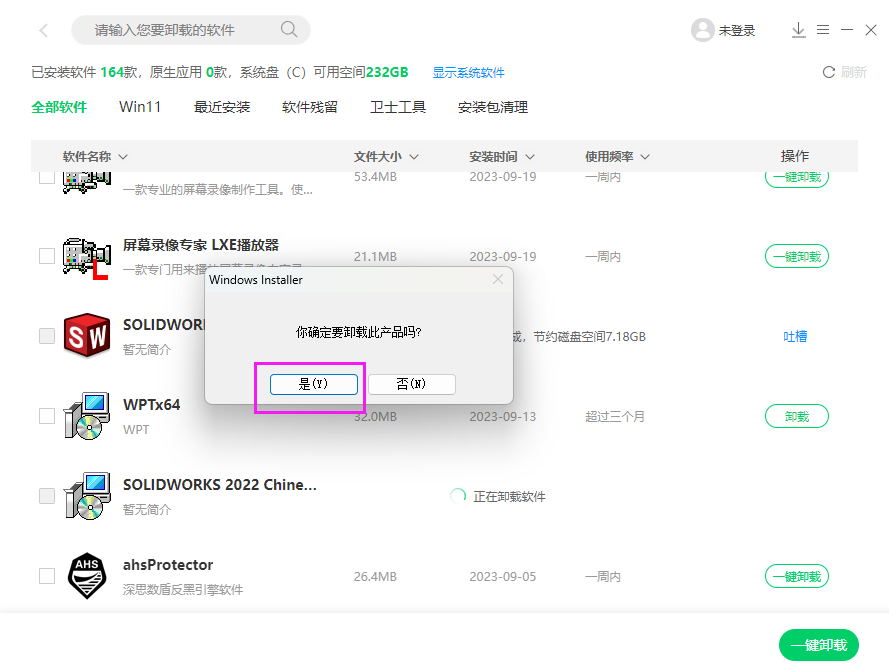Tick the checkbox for WPTx64
Screen dimensions: 889x671
pyautogui.click(x=46, y=416)
